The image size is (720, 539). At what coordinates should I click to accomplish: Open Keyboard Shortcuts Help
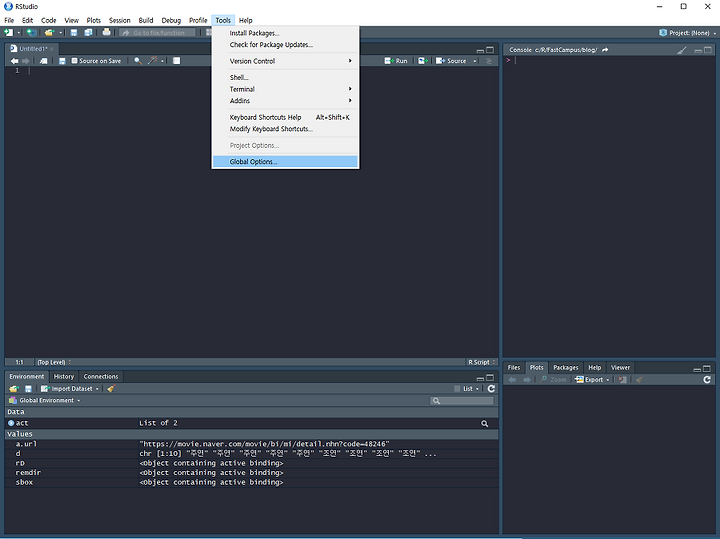point(285,117)
